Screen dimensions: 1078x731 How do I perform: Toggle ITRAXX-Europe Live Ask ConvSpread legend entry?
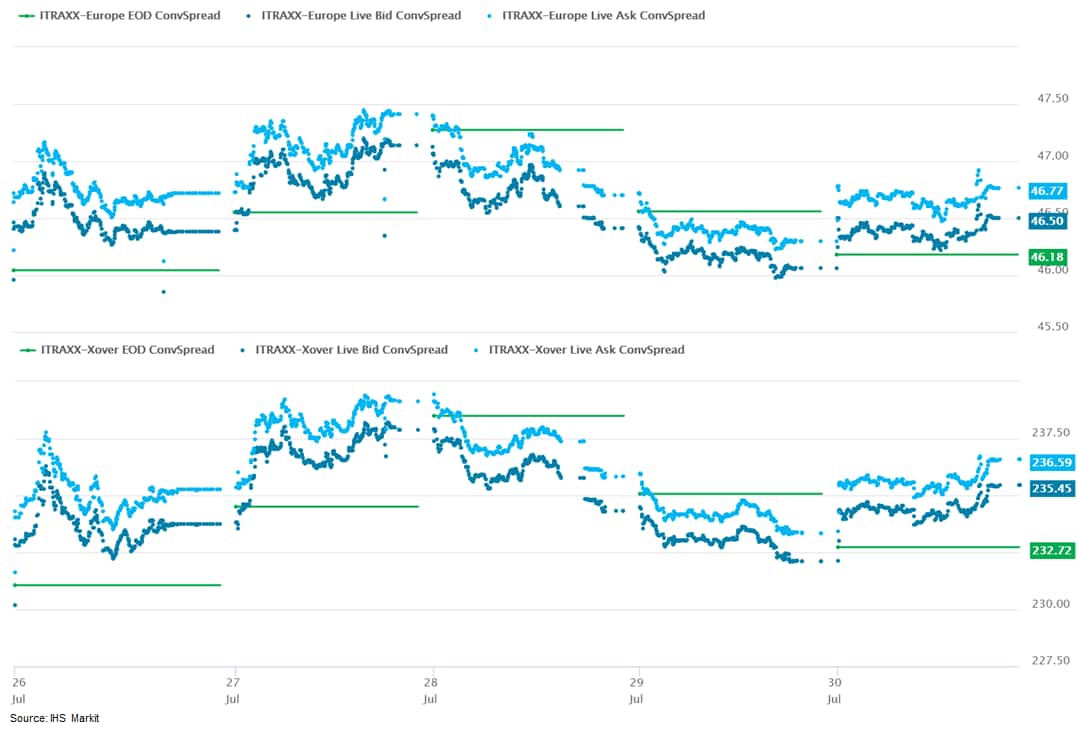[x=603, y=16]
